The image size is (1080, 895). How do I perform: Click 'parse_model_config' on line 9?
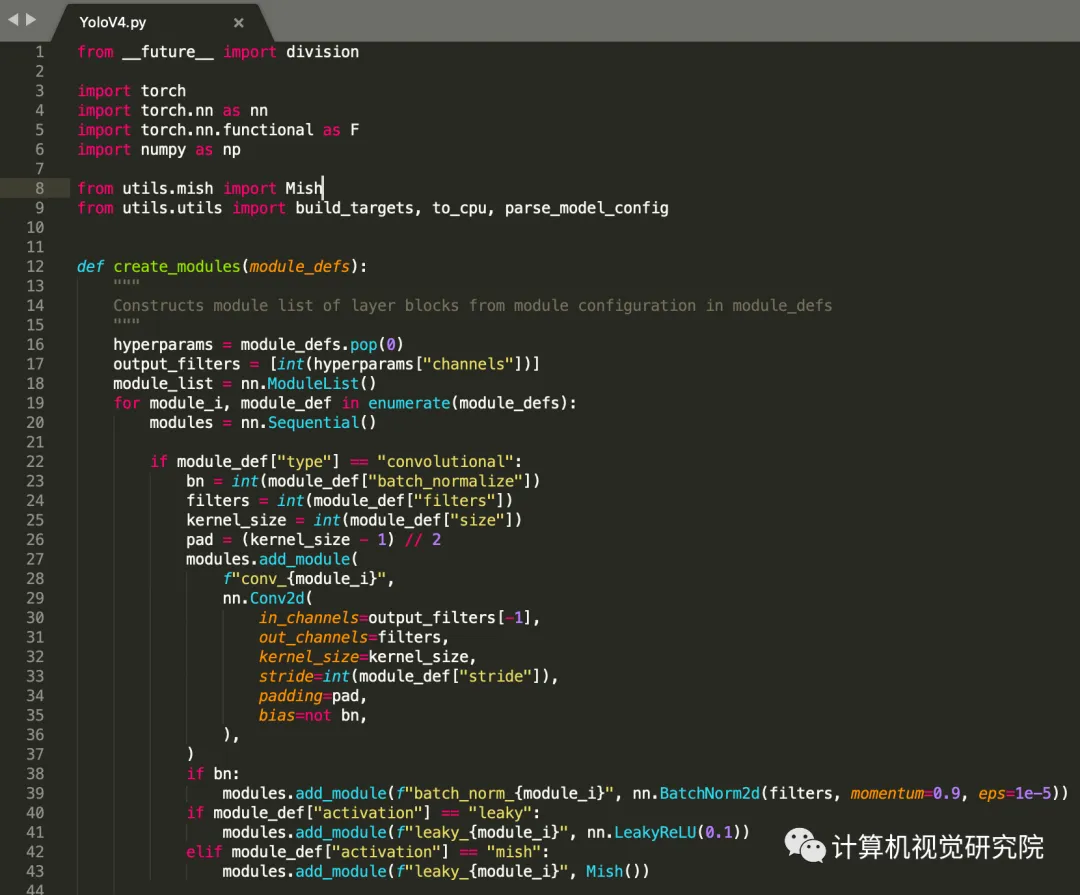click(587, 208)
